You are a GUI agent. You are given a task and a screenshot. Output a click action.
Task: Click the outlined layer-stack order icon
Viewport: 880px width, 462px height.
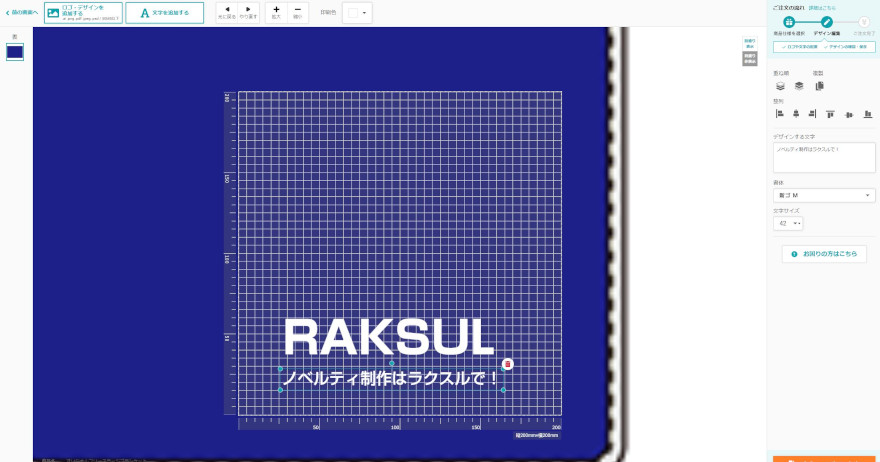[780, 86]
